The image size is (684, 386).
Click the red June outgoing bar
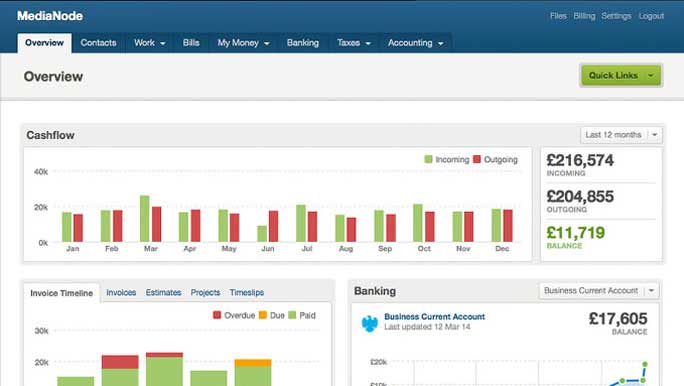click(x=274, y=226)
